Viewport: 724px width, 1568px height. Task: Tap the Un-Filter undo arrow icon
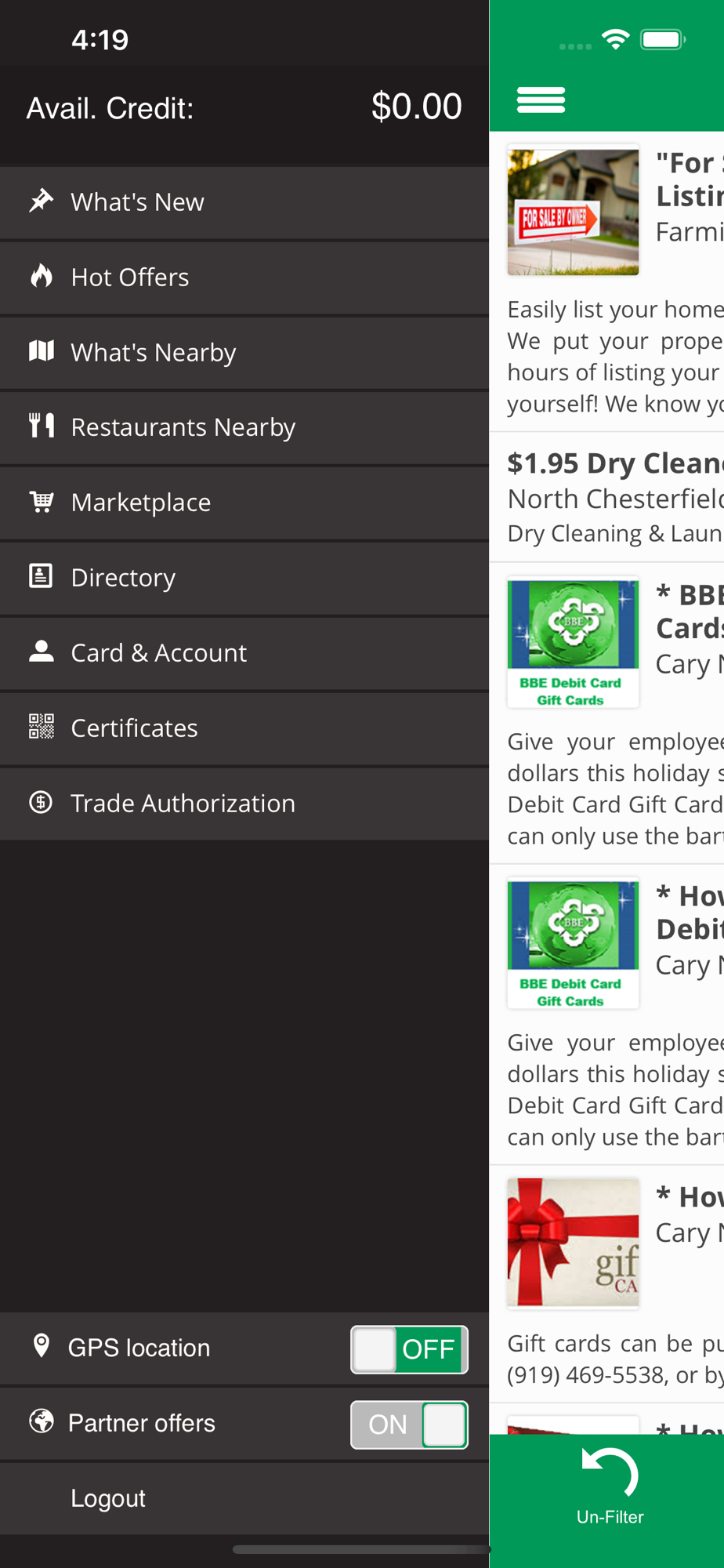click(x=610, y=1474)
